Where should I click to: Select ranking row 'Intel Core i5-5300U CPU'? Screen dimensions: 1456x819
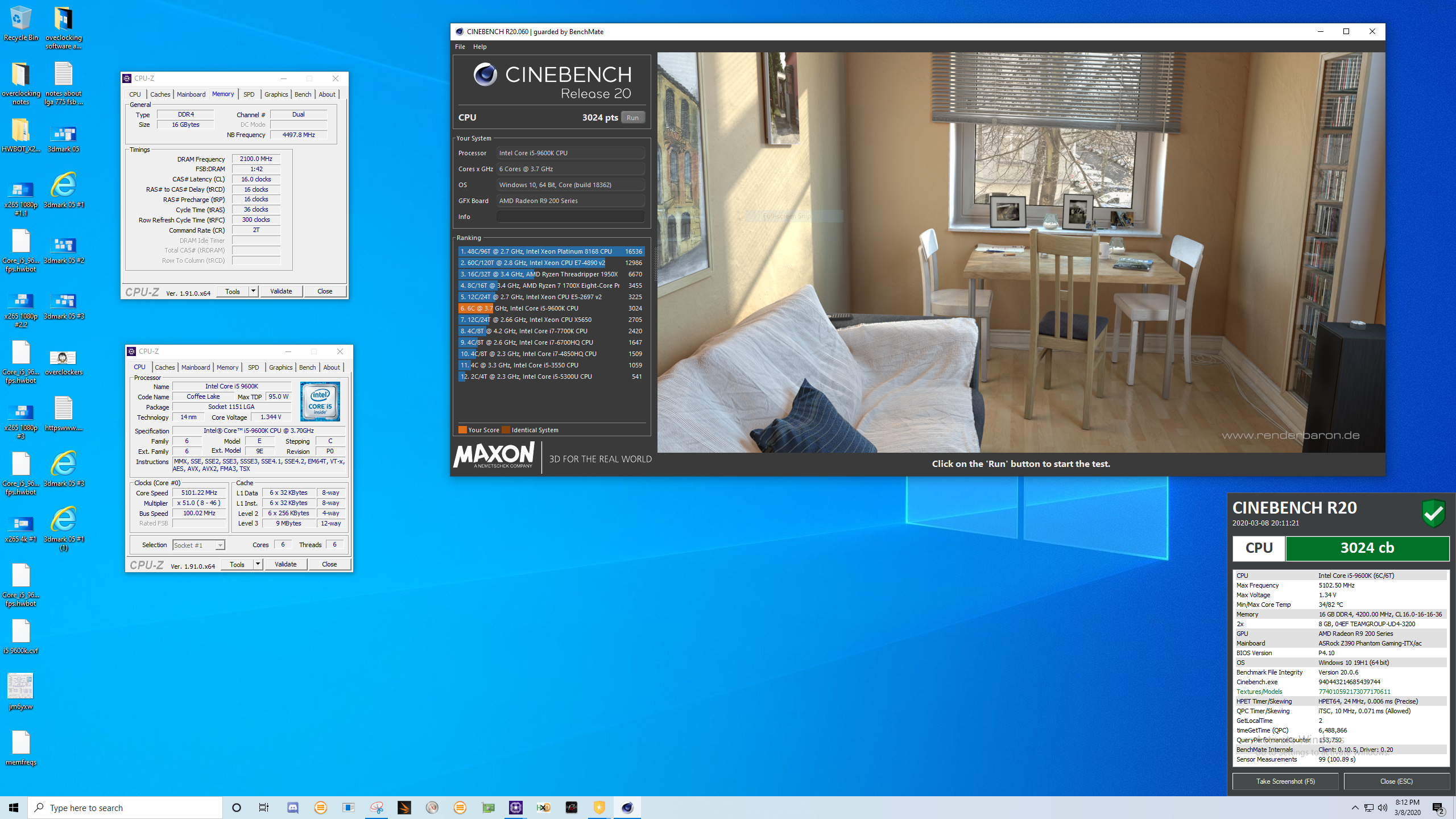click(x=551, y=377)
